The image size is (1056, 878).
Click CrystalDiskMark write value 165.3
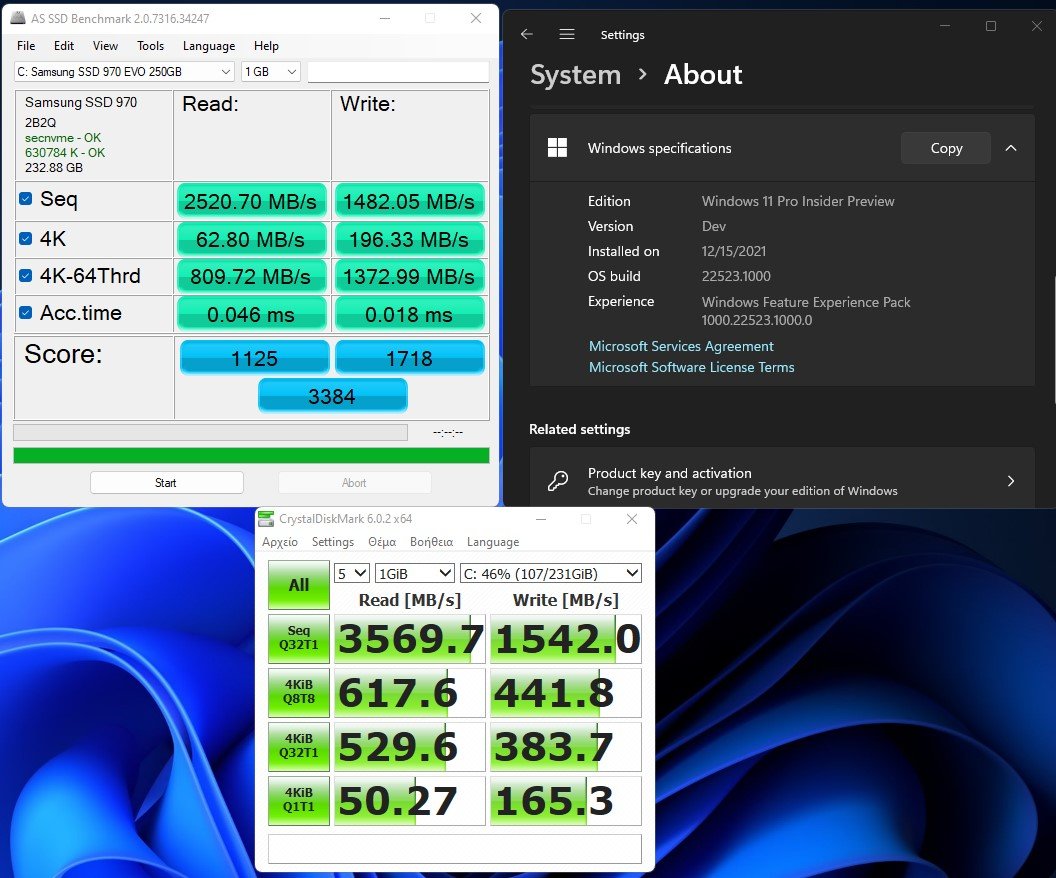point(566,801)
